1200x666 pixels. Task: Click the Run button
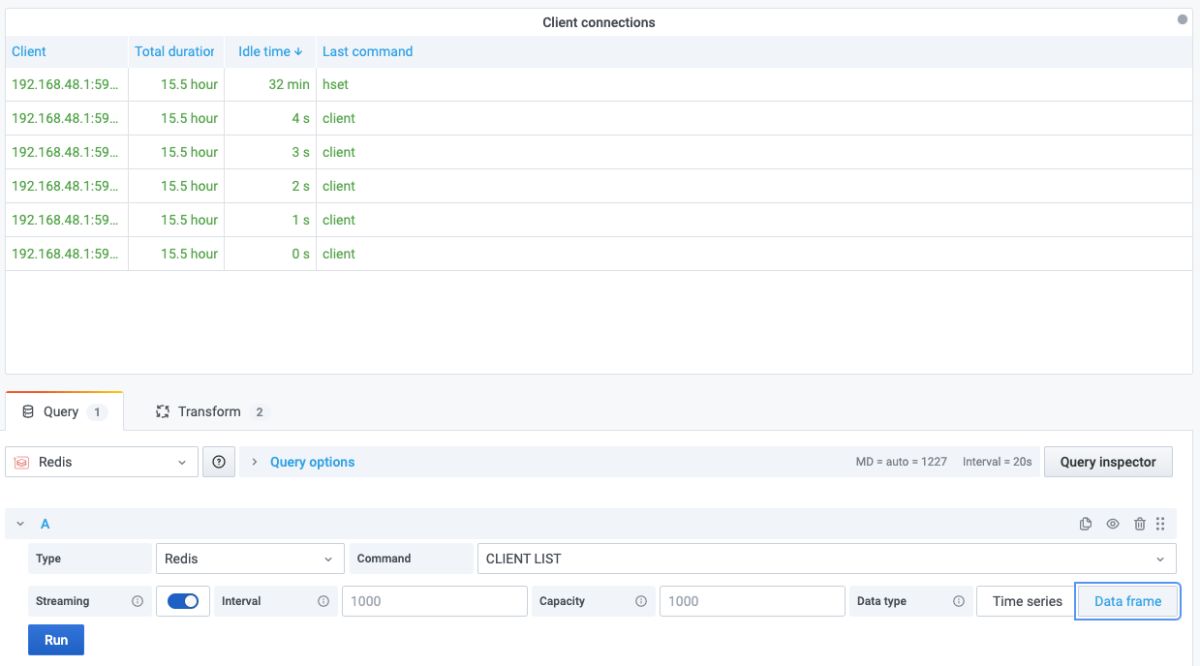[x=55, y=639]
